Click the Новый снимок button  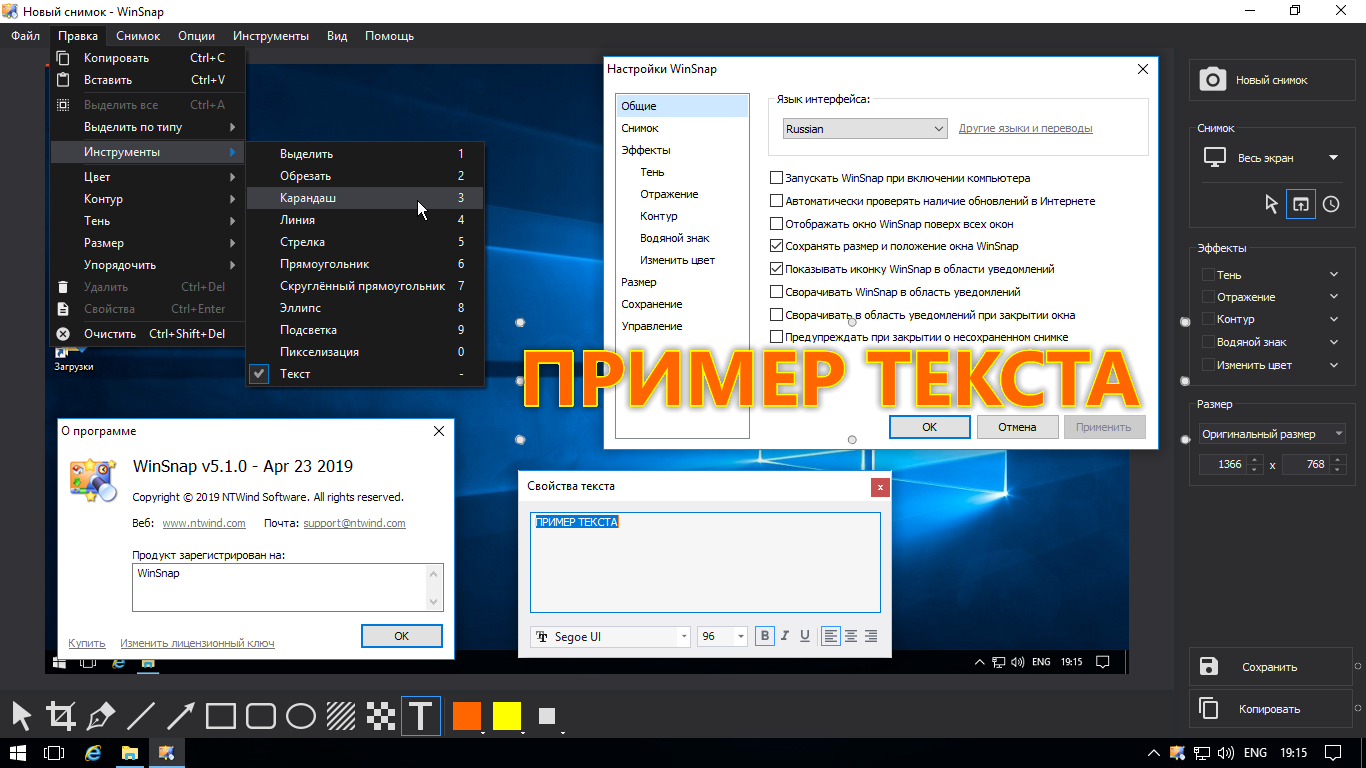tap(1272, 80)
